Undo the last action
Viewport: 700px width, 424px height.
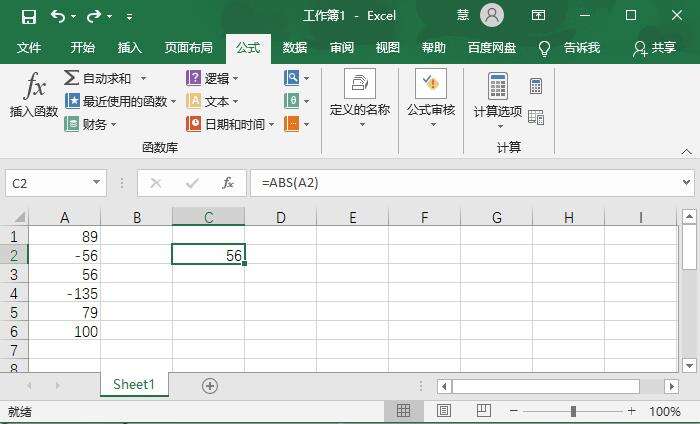[58, 17]
